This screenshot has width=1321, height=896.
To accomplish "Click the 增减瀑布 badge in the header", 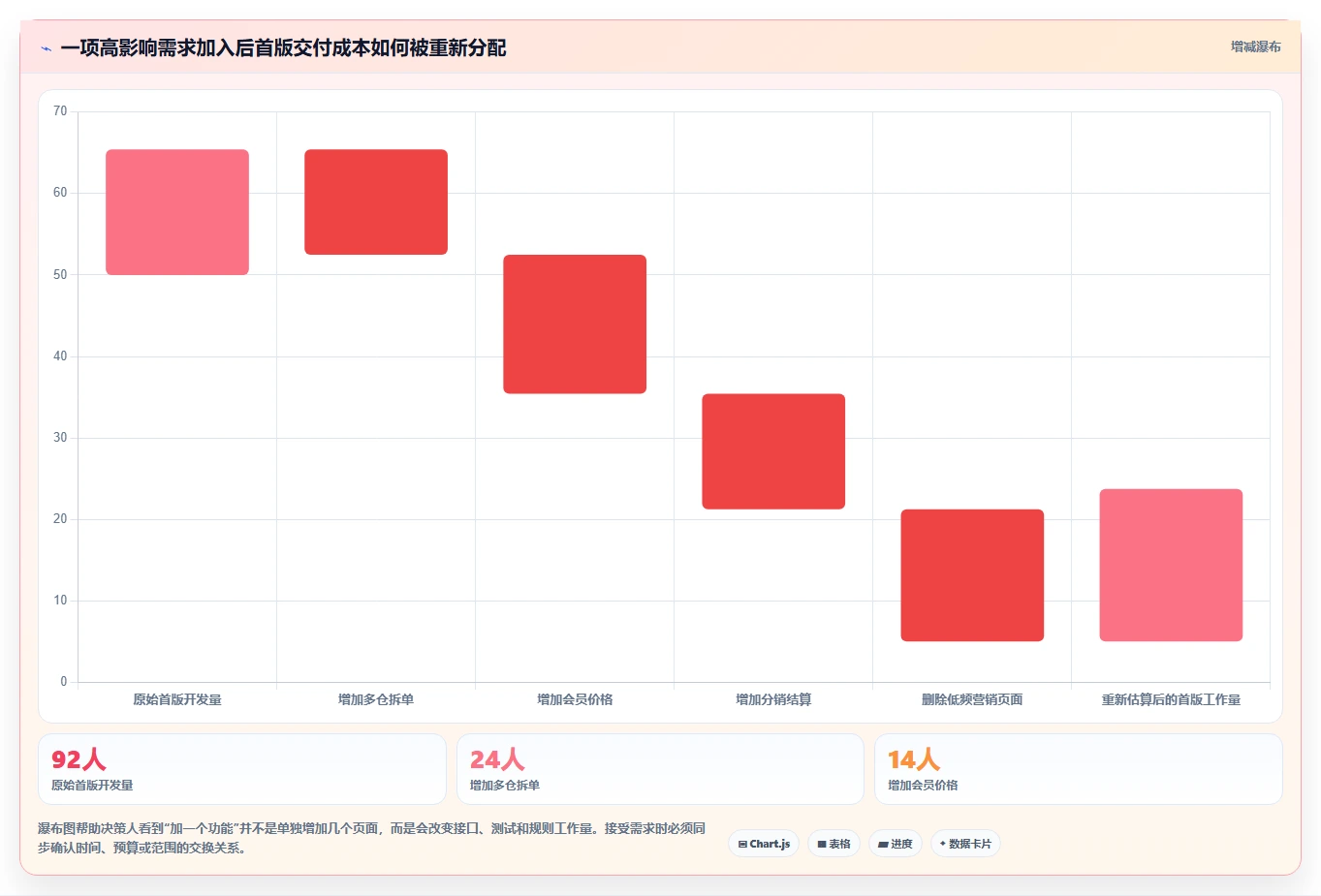I will [x=1255, y=46].
